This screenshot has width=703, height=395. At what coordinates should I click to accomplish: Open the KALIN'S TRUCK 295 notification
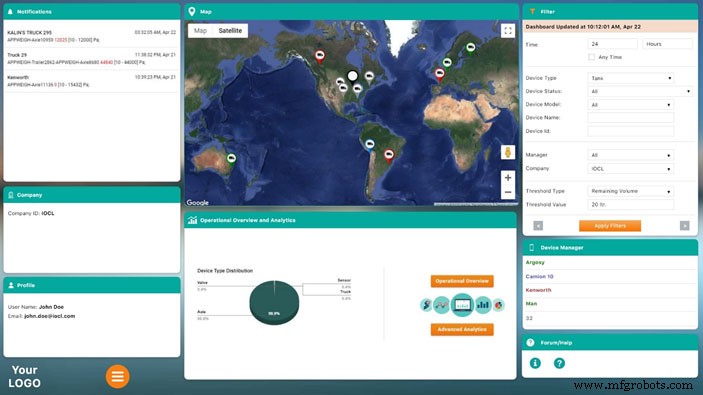[91, 36]
